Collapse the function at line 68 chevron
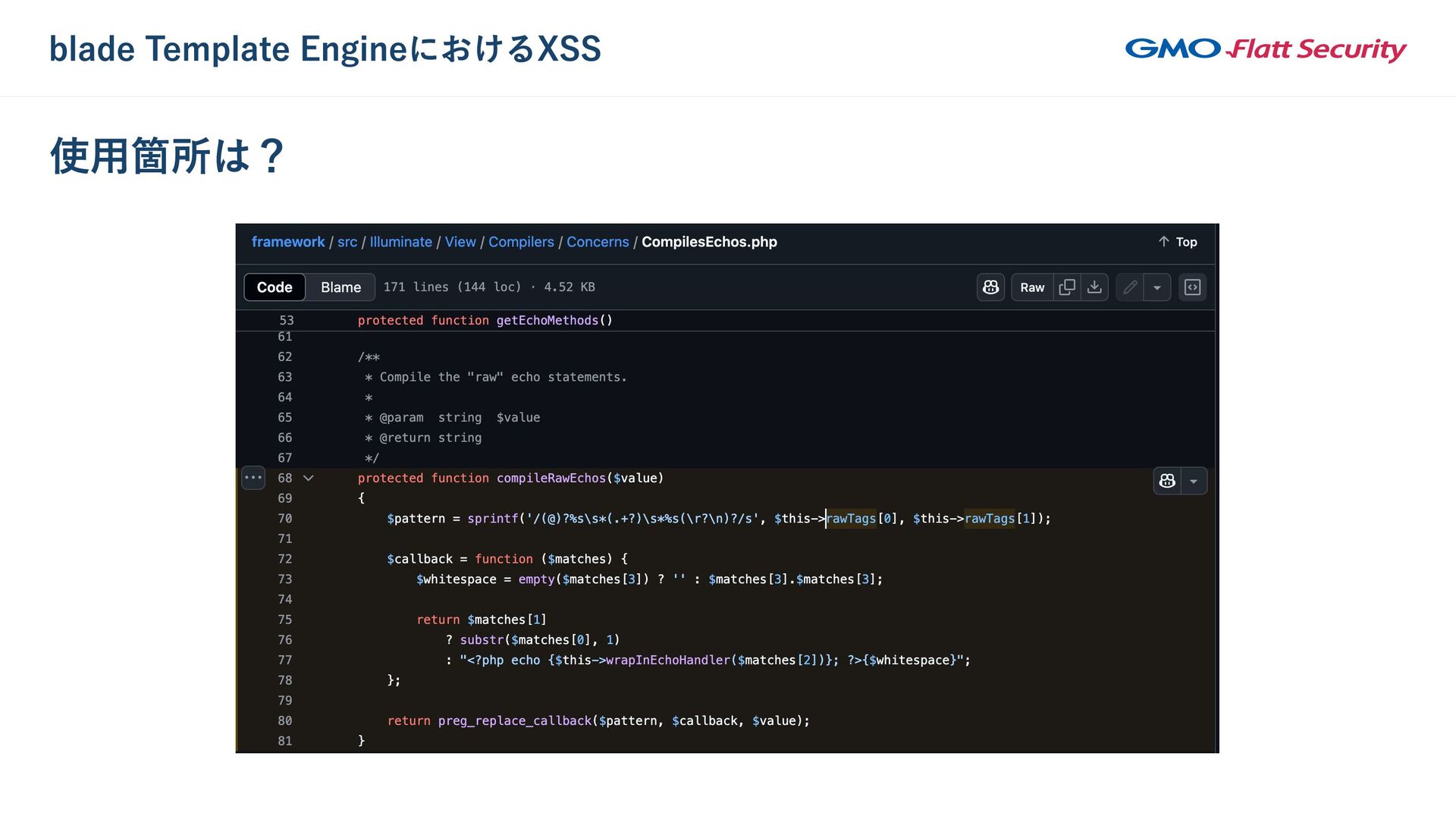 [309, 479]
